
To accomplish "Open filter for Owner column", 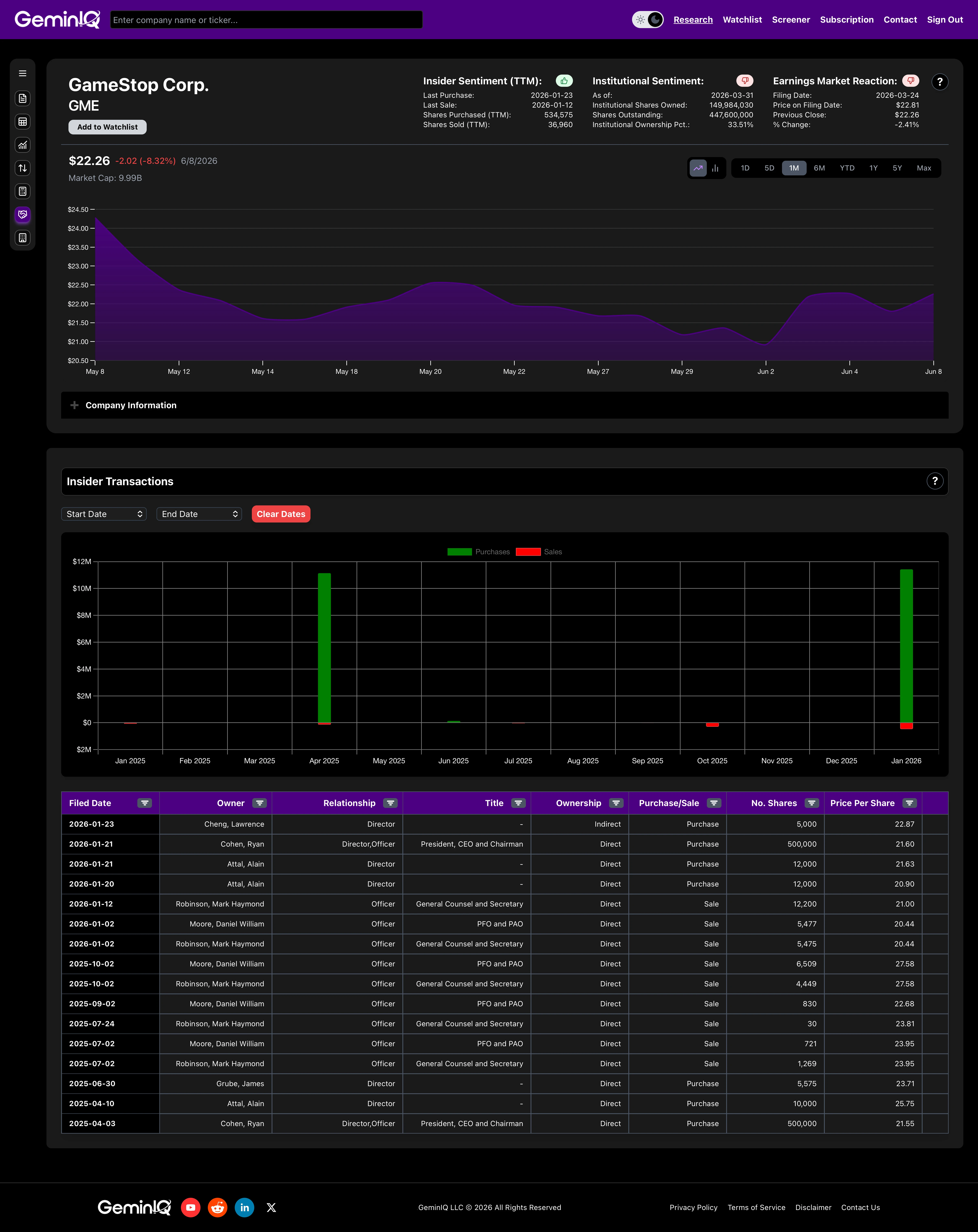I will [x=260, y=803].
